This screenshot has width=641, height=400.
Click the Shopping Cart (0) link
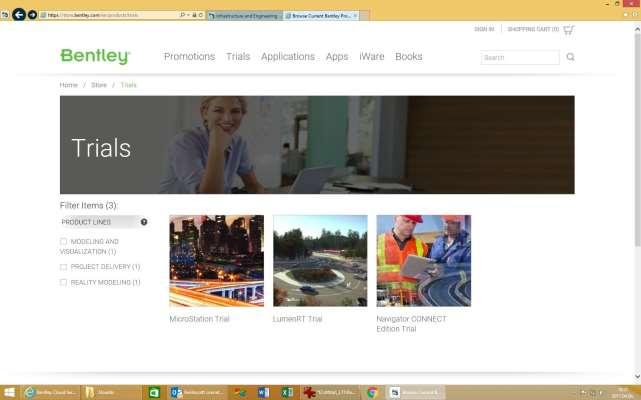[533, 29]
